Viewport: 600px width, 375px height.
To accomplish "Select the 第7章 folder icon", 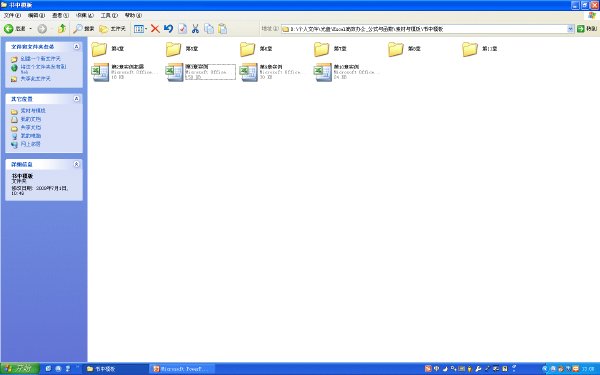I will 321,49.
